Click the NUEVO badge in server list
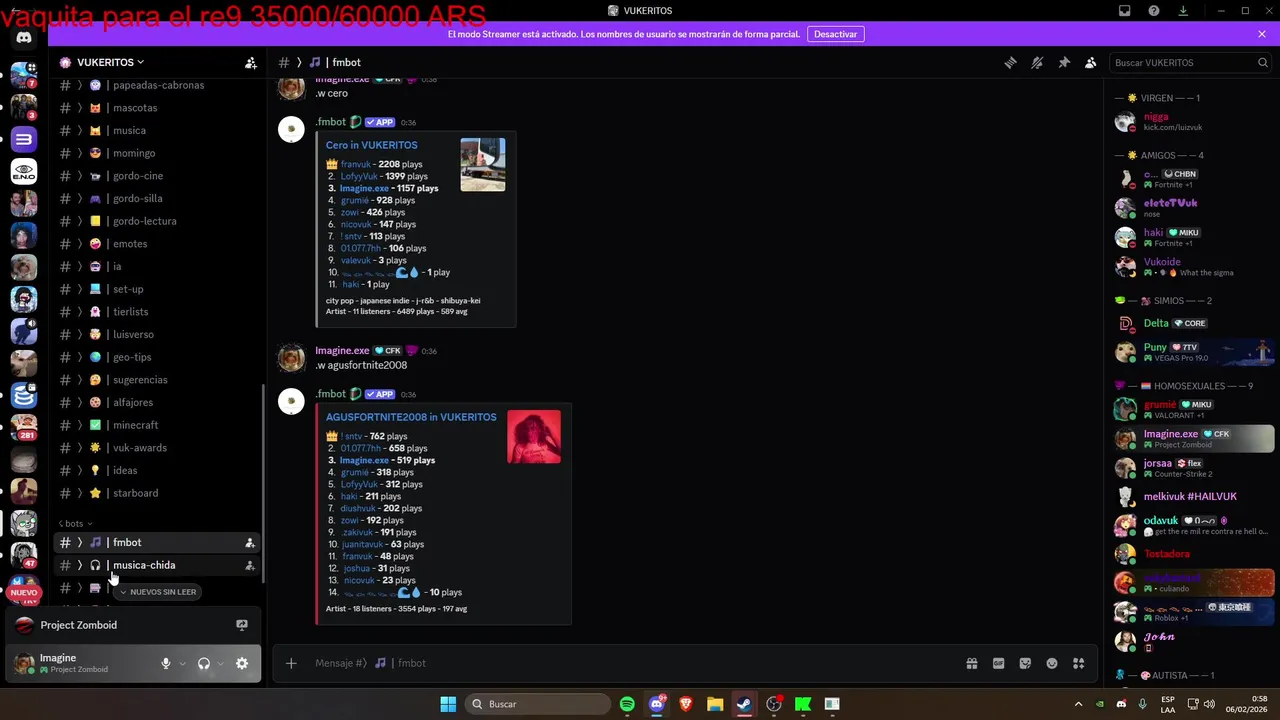 click(x=23, y=592)
